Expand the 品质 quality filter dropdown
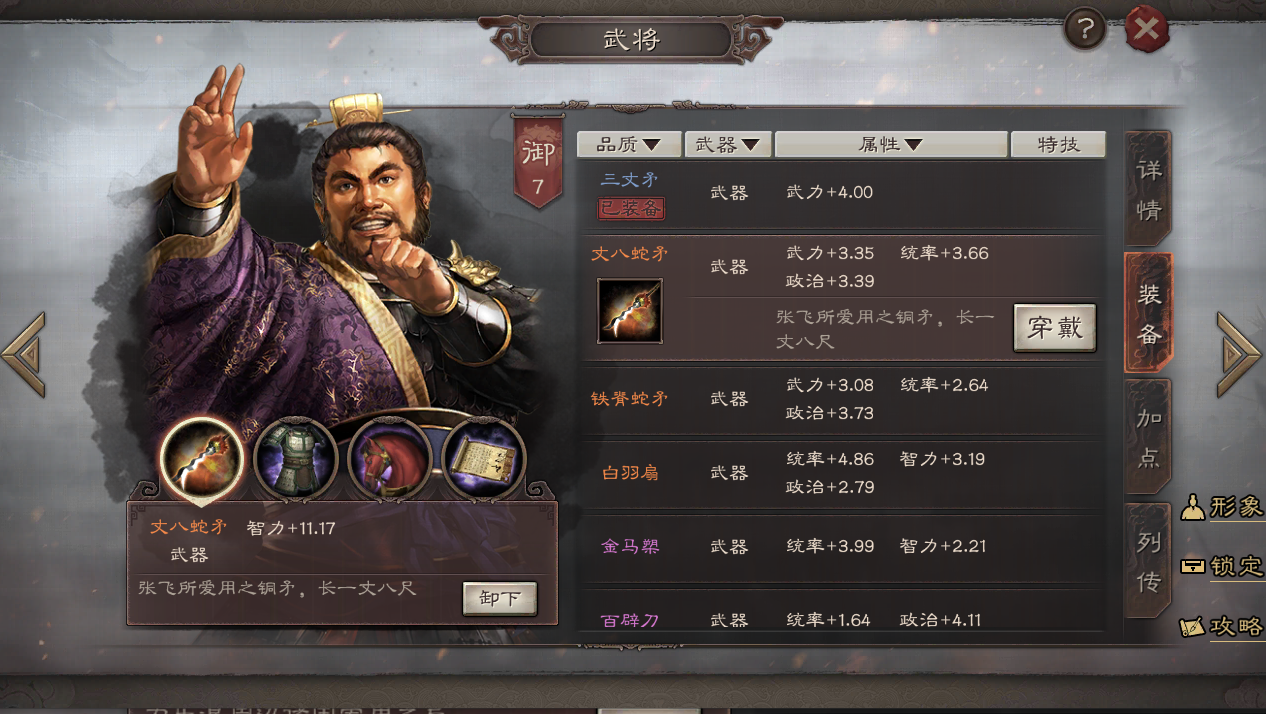The width and height of the screenshot is (1266, 714). [x=629, y=145]
